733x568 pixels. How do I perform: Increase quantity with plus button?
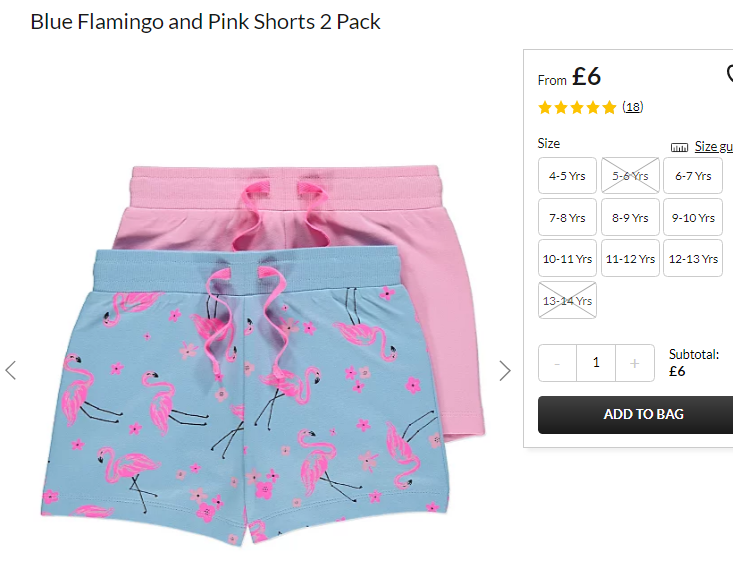(634, 363)
